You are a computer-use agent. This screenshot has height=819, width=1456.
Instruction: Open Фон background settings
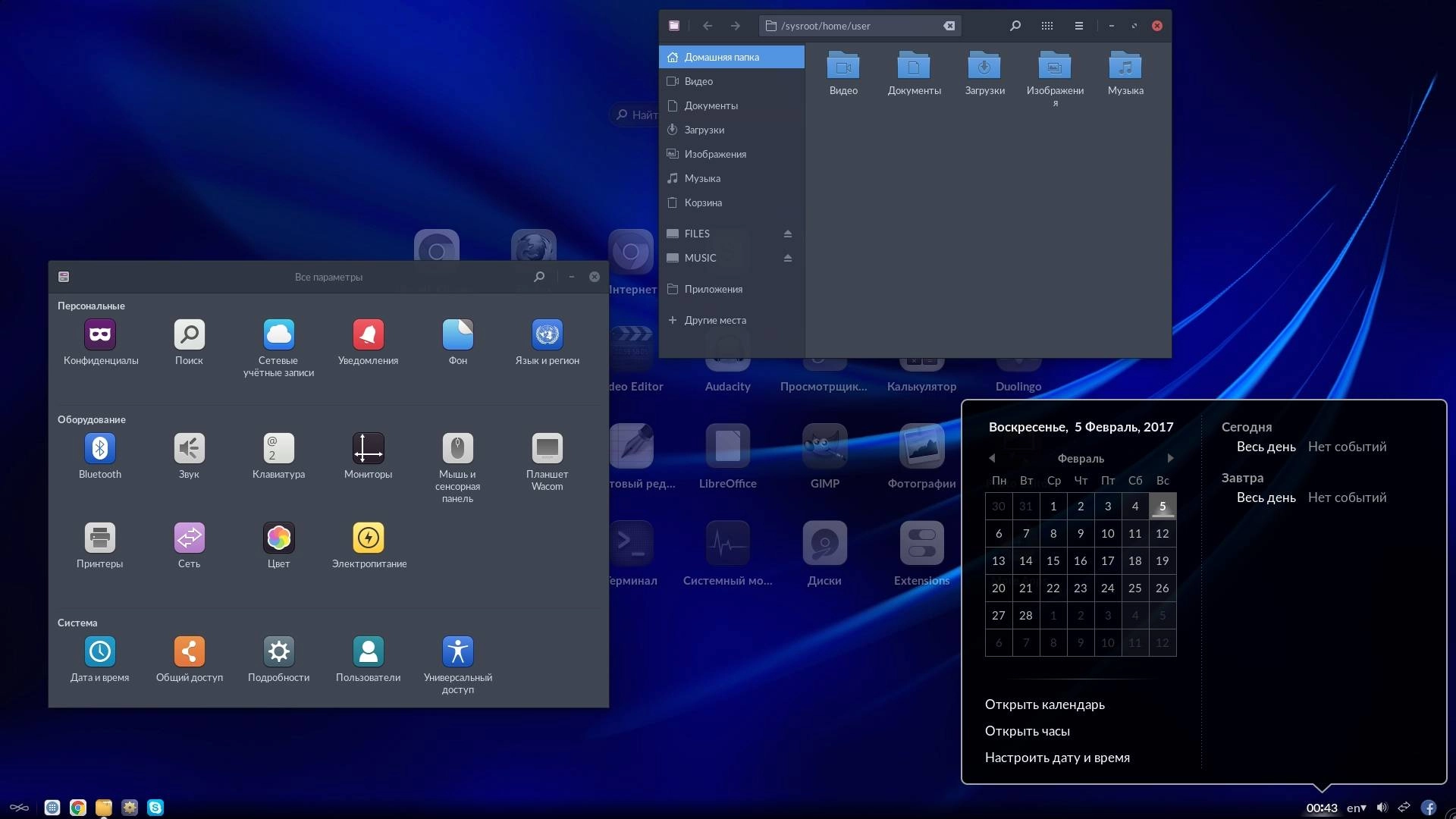coord(457,334)
